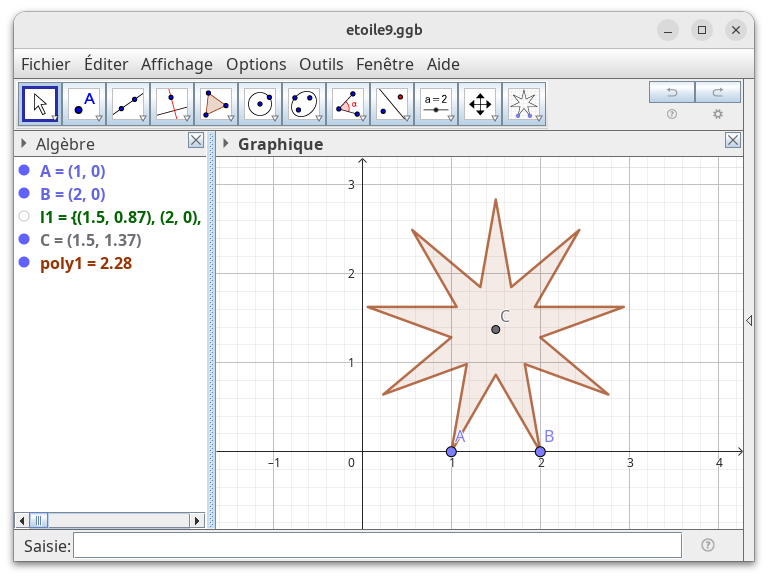Choose the Line through two points tool
Image resolution: width=768 pixels, height=578 pixels.
[128, 103]
